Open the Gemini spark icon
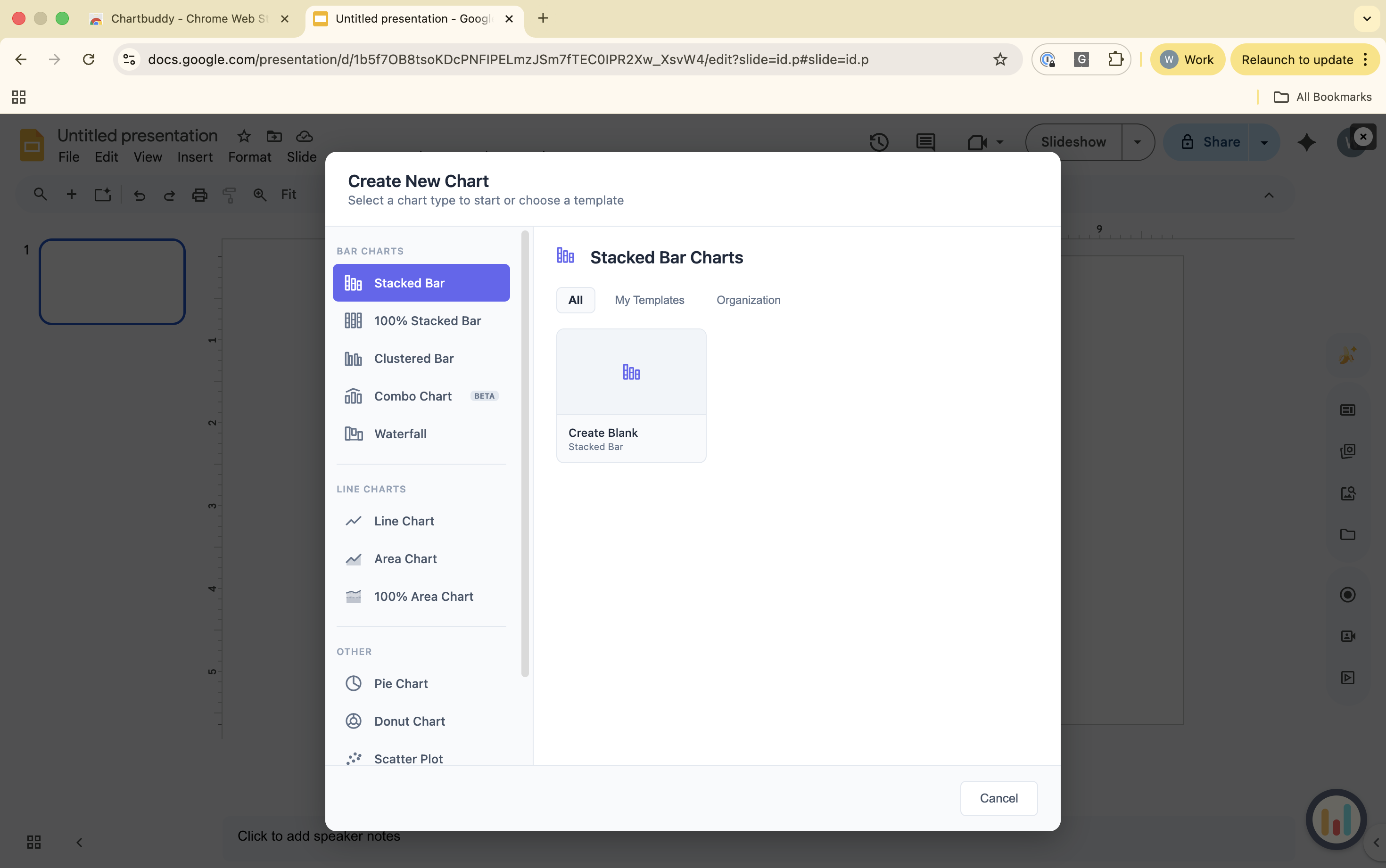 [1307, 142]
